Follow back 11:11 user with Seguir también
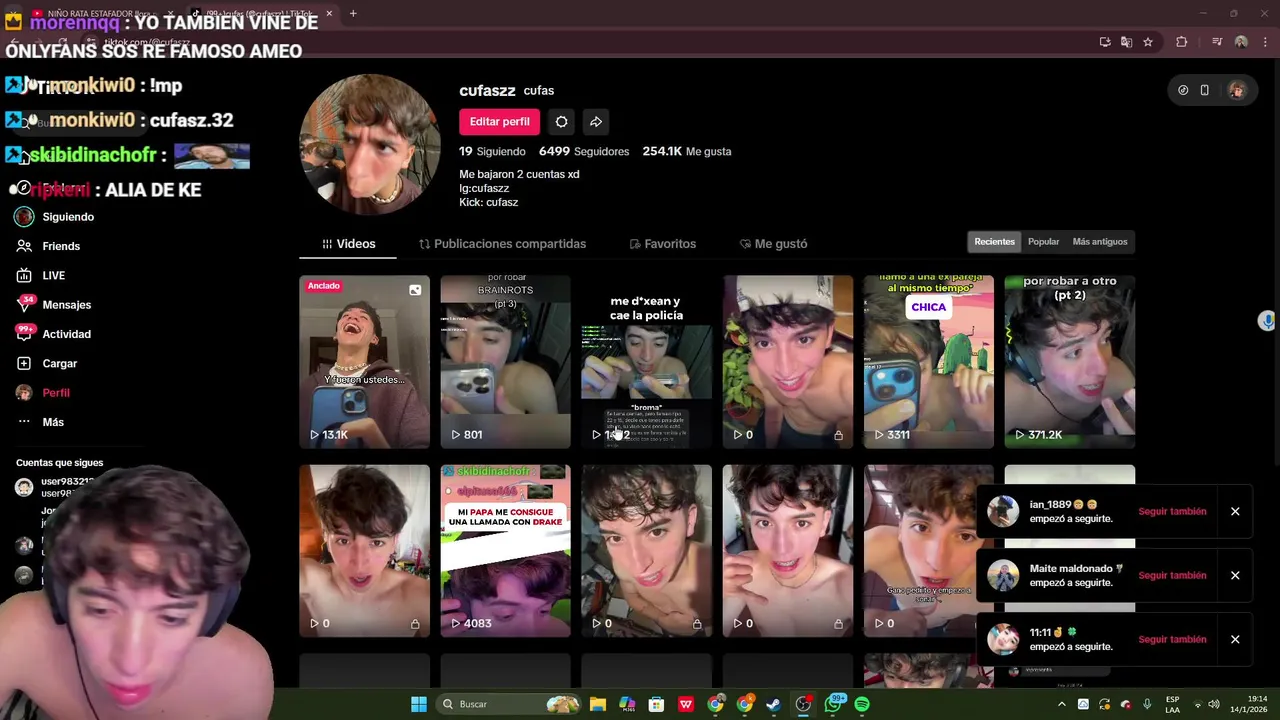The height and width of the screenshot is (720, 1280). point(1172,639)
